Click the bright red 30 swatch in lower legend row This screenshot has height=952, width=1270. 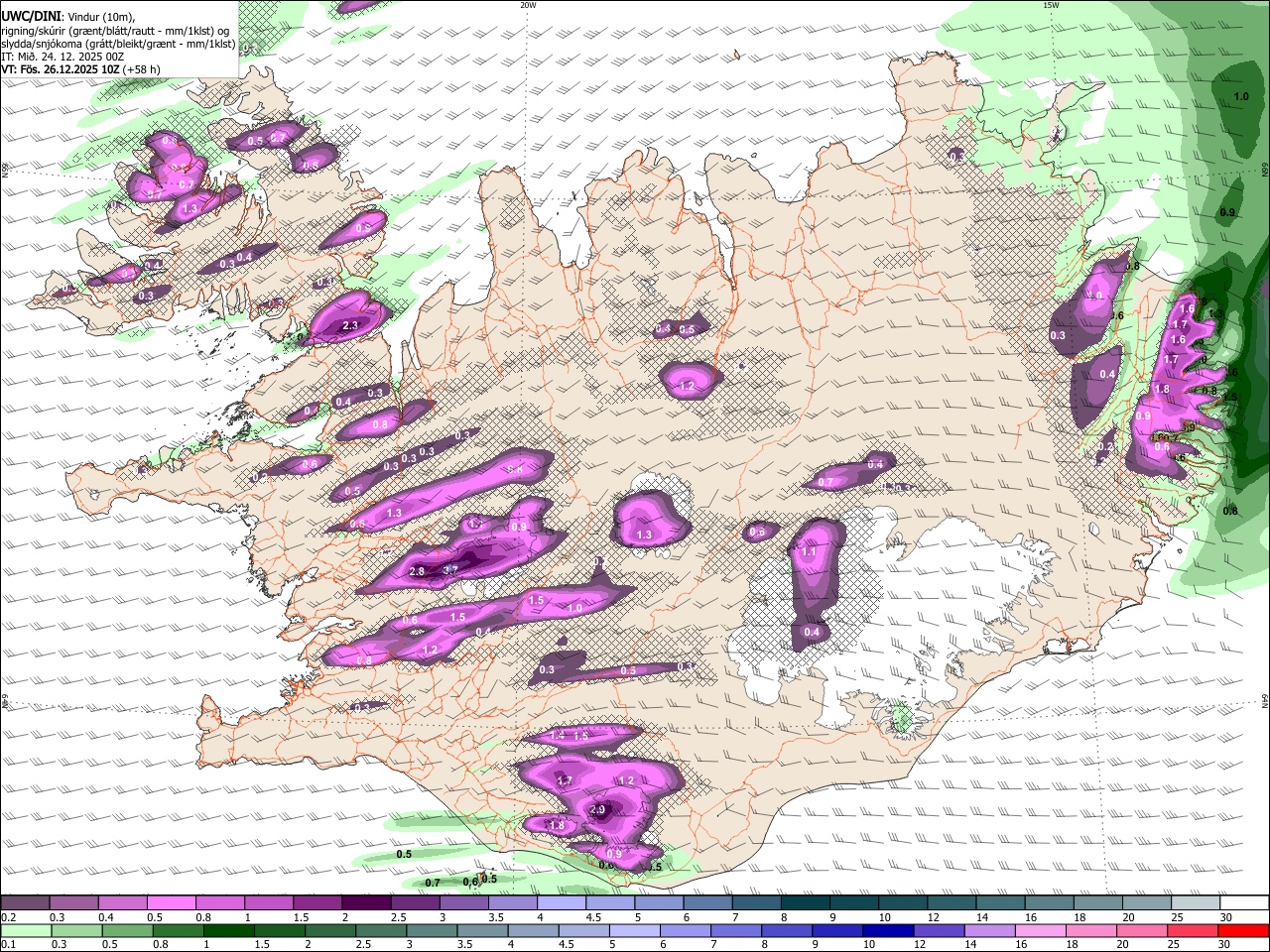point(1244,931)
